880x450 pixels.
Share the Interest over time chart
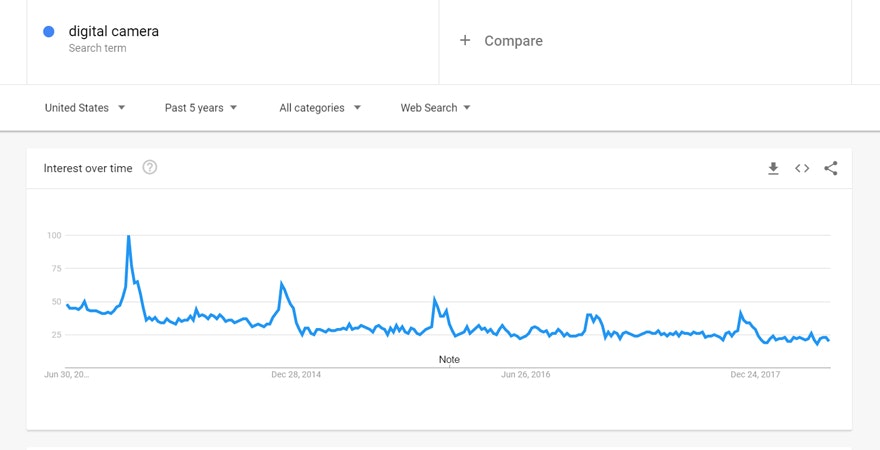click(x=831, y=168)
